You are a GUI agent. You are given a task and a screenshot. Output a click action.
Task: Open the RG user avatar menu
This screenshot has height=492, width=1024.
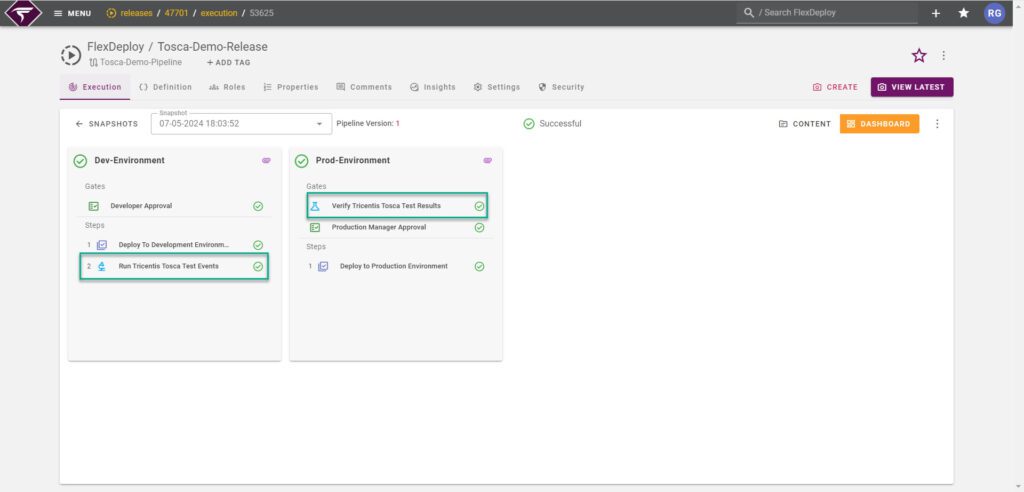point(994,13)
